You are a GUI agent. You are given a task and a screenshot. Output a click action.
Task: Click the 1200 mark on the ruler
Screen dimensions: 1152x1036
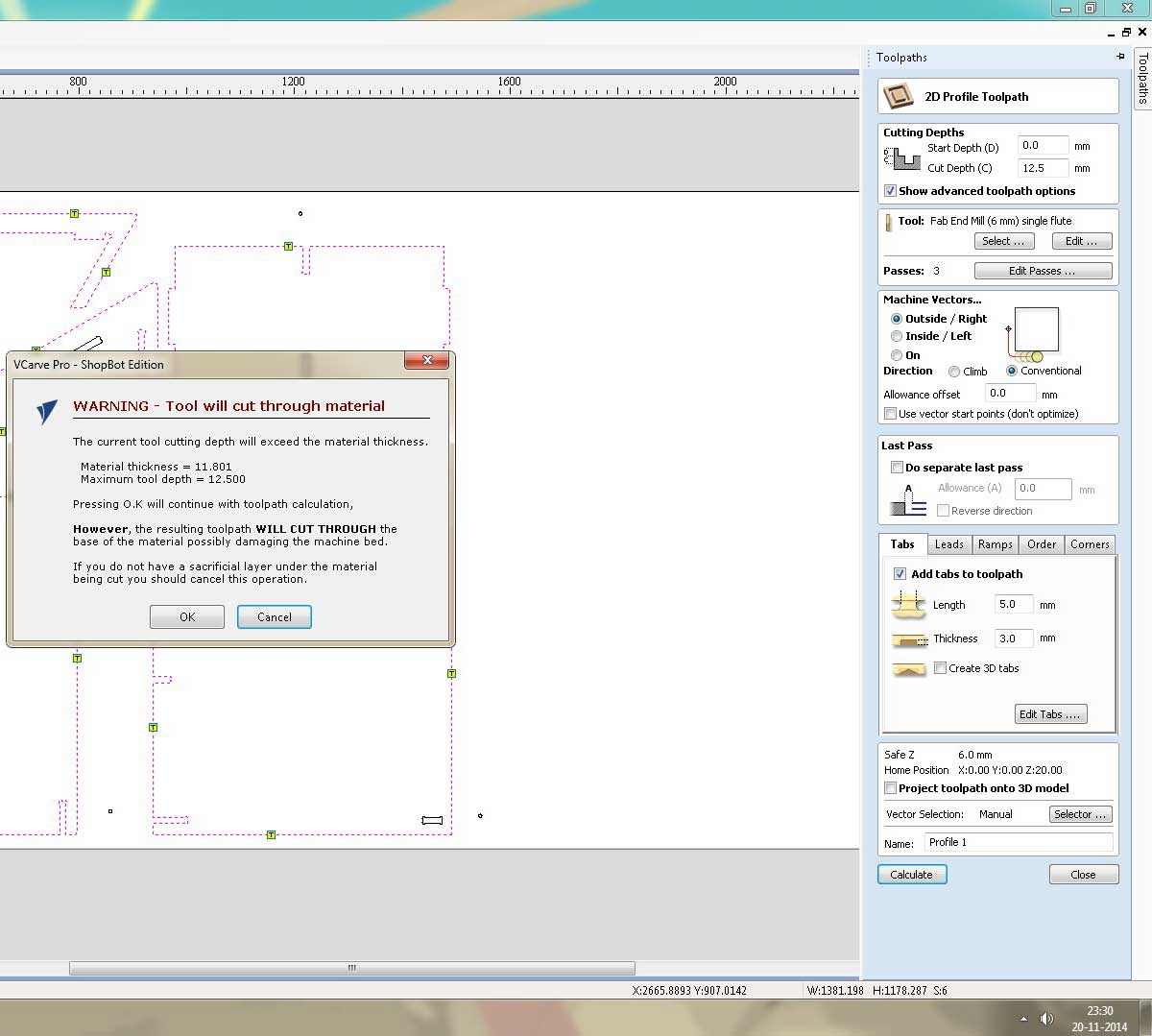click(x=294, y=82)
